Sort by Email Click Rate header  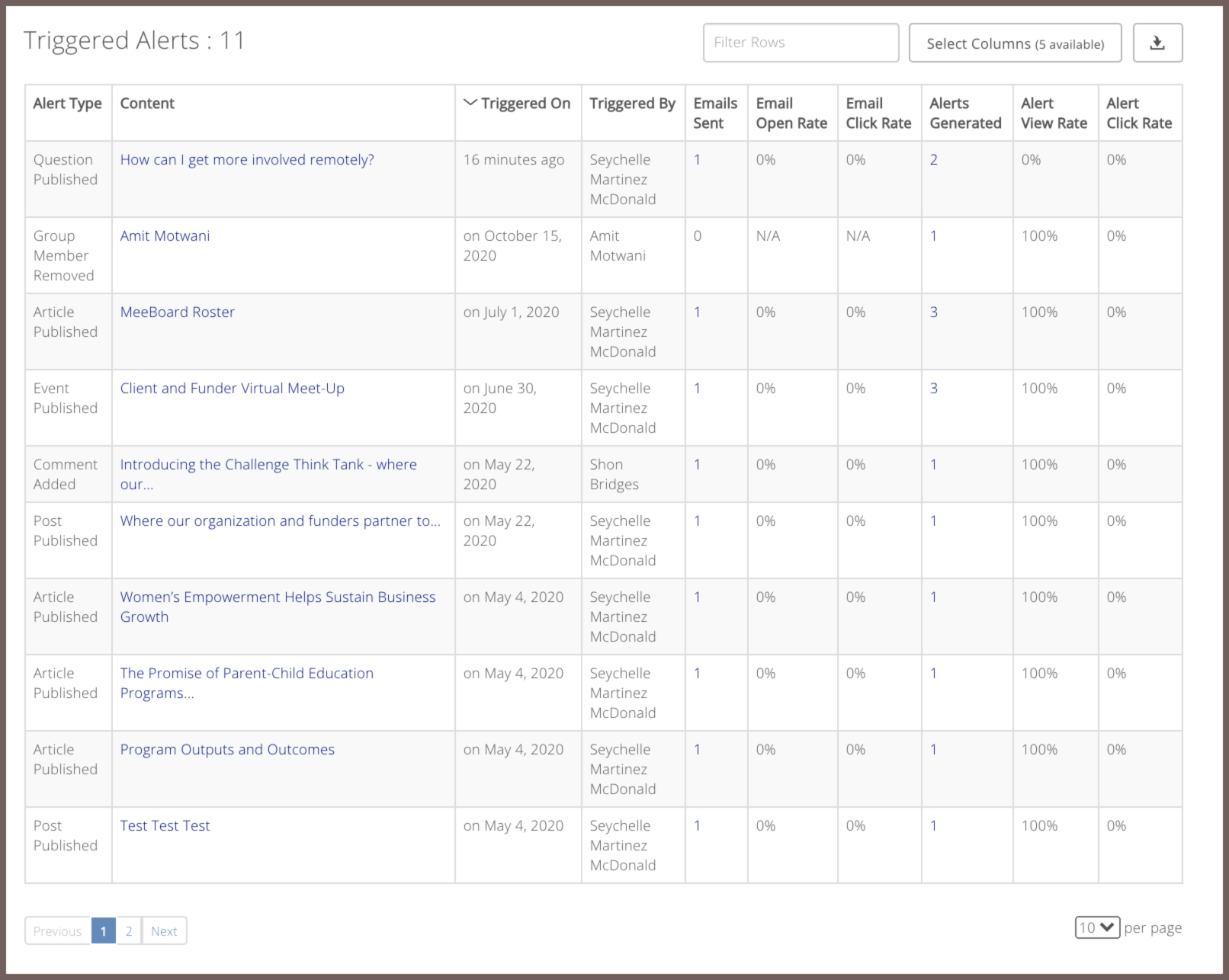[878, 113]
